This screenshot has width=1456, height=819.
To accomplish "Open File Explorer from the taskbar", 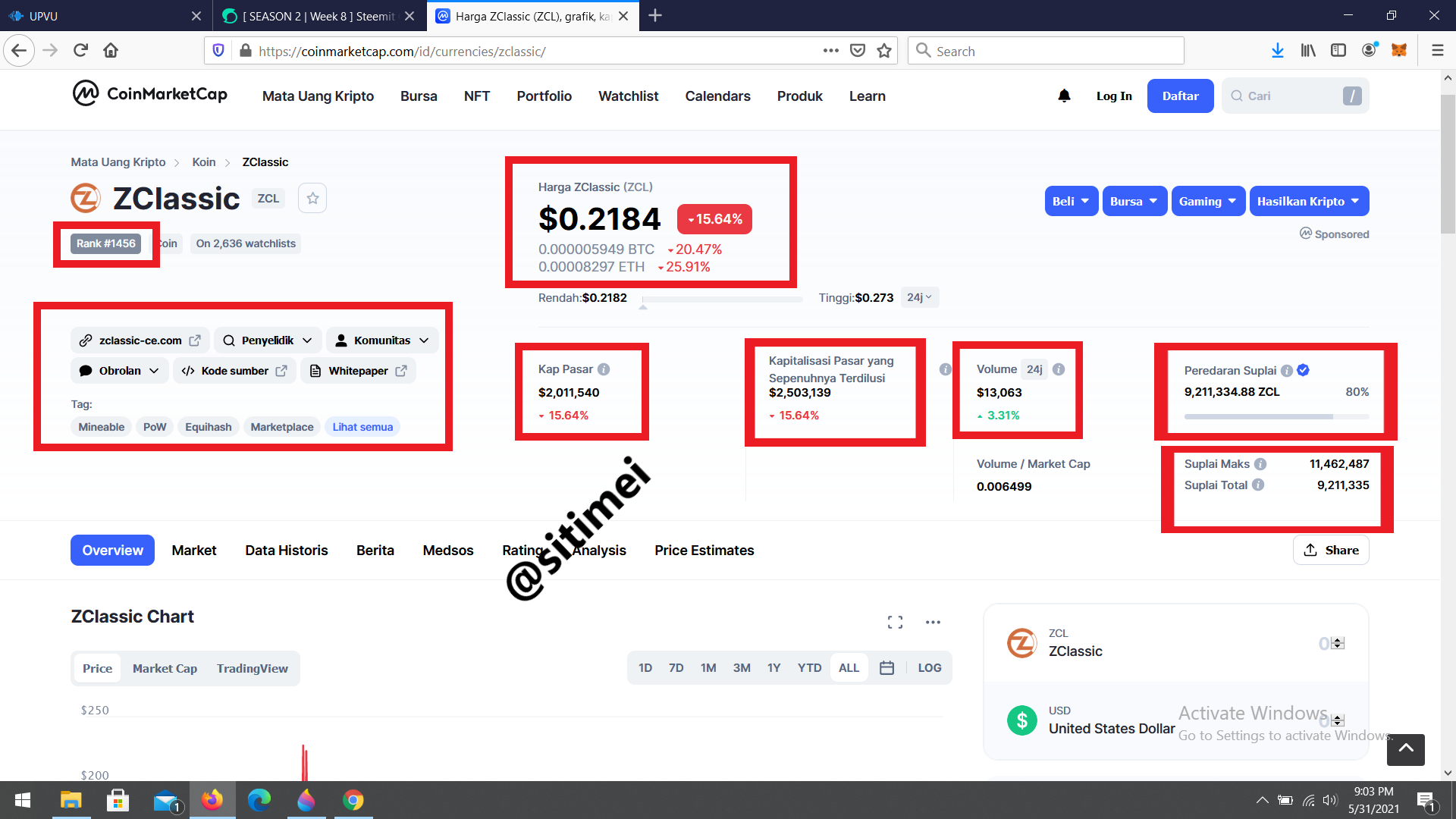I will point(71,800).
